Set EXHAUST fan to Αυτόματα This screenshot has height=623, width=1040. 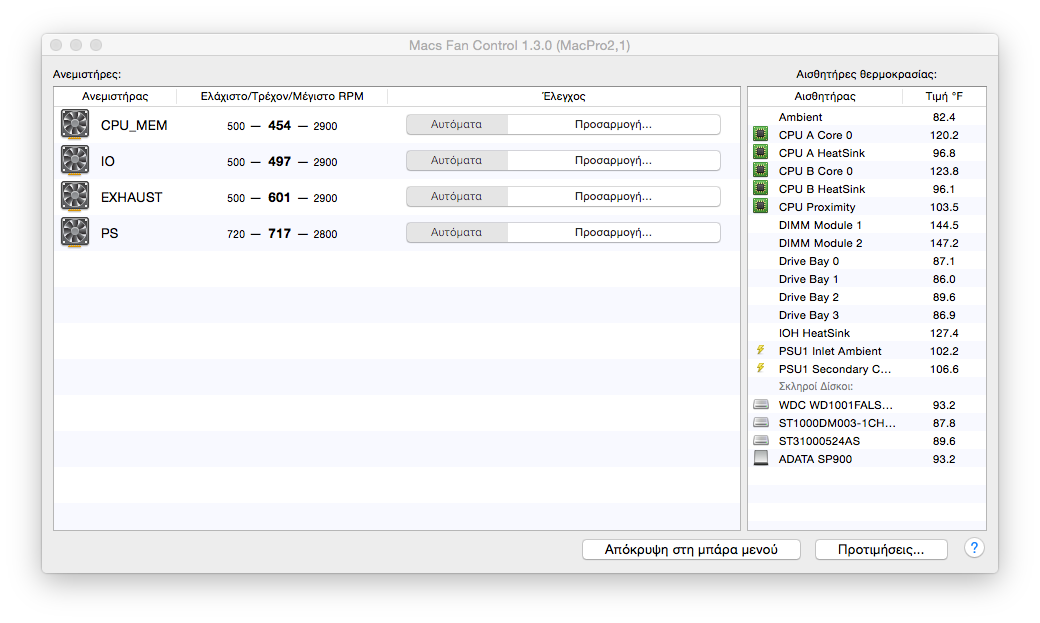[456, 196]
